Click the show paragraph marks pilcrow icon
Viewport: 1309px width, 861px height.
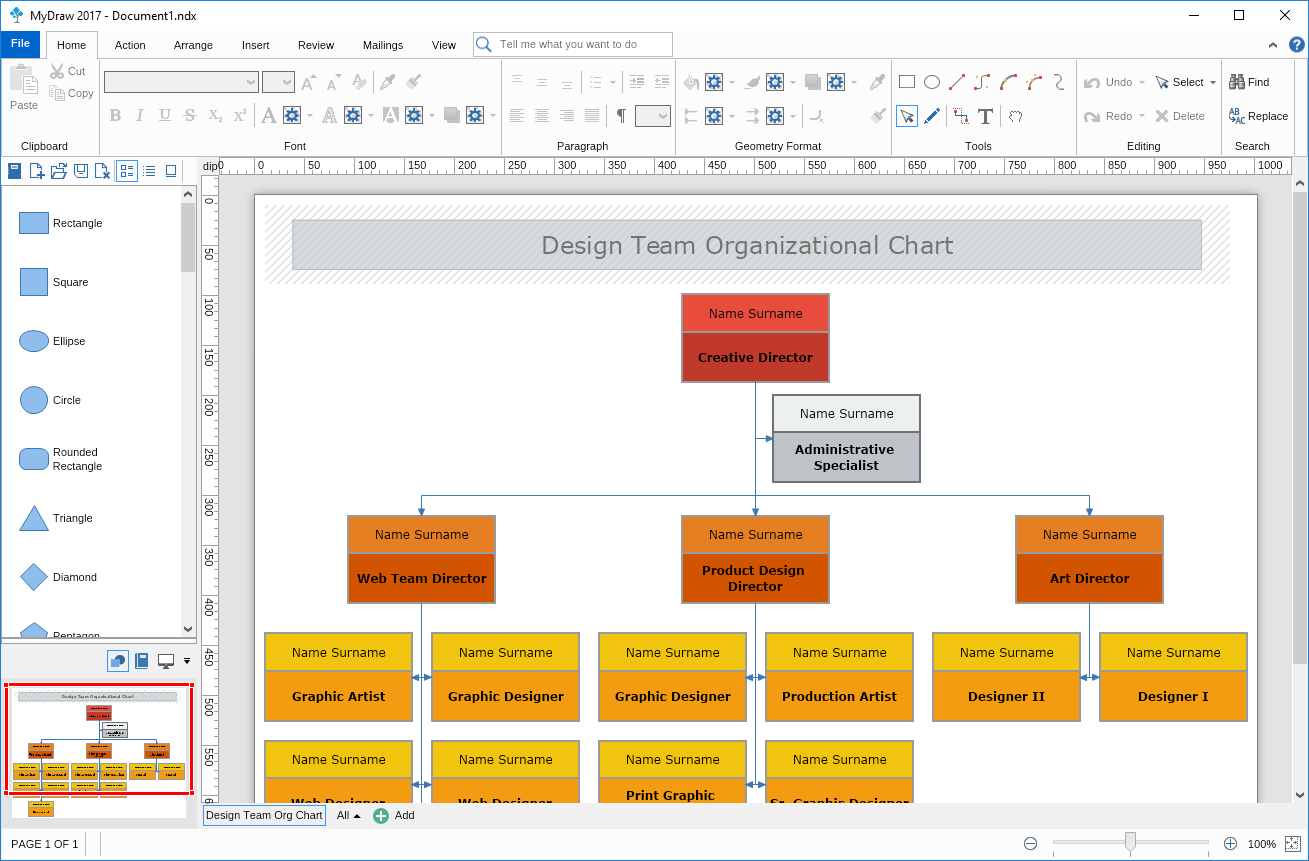click(621, 116)
